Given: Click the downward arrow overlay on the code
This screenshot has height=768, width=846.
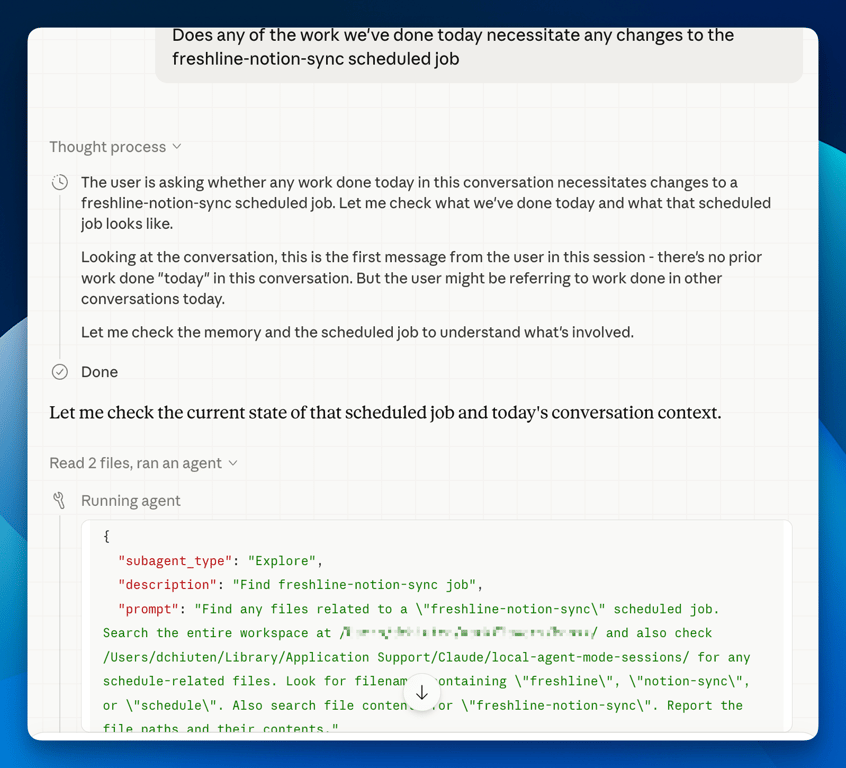Looking at the screenshot, I should pyautogui.click(x=422, y=691).
